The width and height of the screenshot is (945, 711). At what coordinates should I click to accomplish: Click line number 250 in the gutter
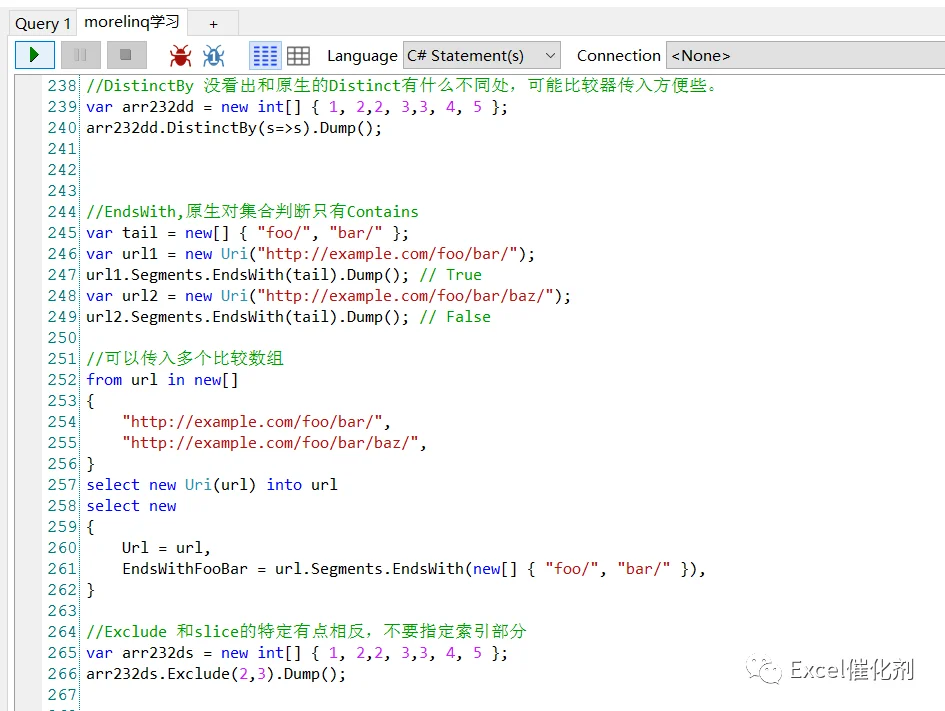tap(62, 338)
